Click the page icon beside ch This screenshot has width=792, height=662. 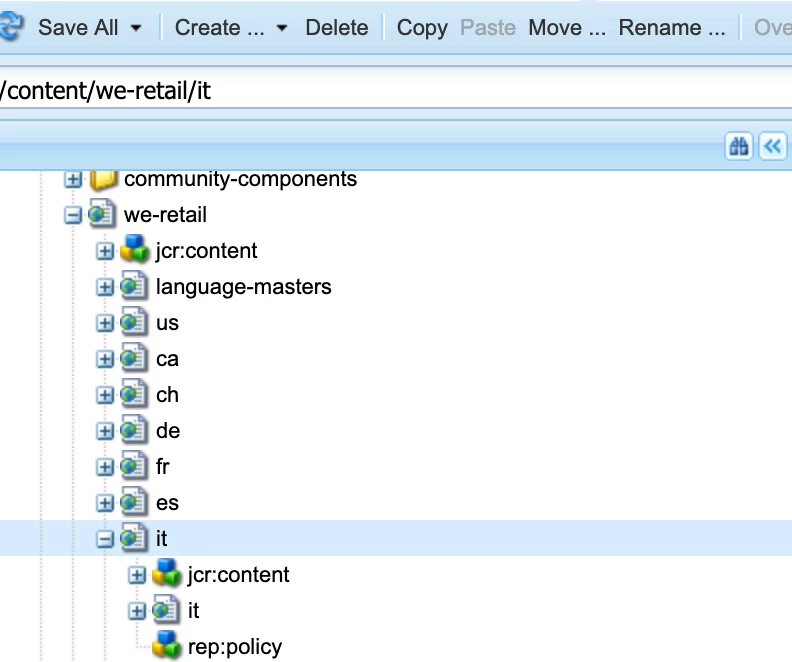pyautogui.click(x=134, y=394)
